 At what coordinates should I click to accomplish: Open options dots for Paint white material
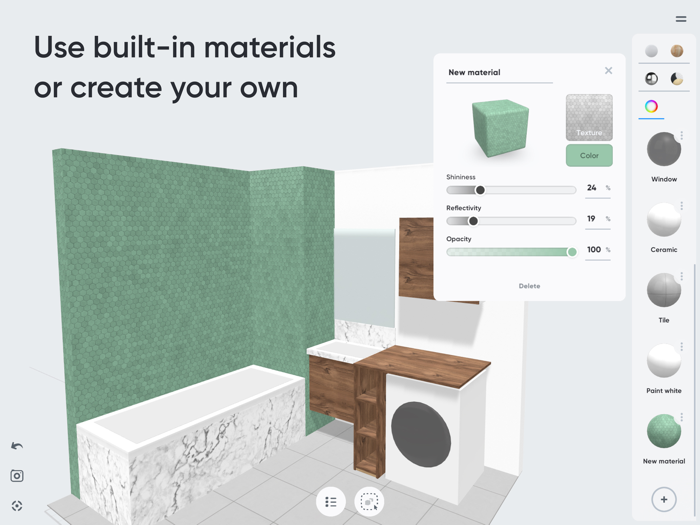[x=682, y=346]
